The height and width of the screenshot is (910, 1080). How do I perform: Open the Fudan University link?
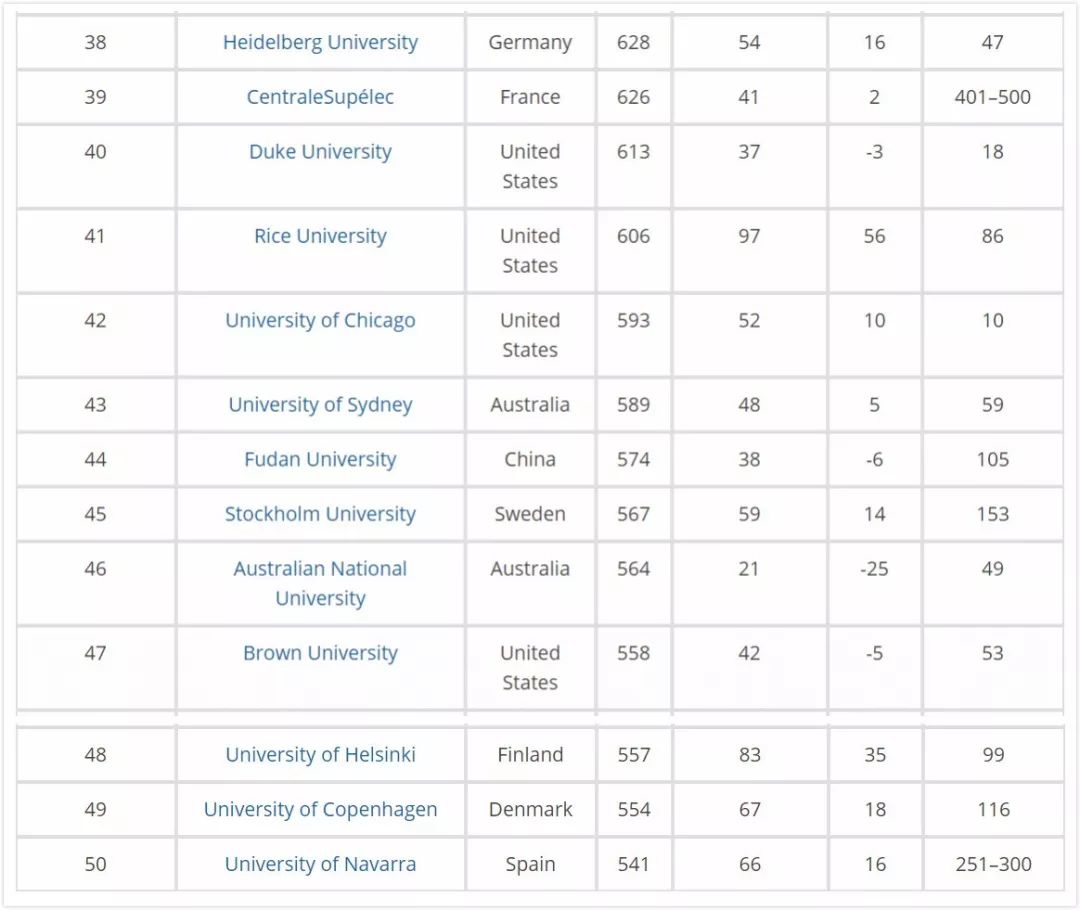tap(320, 460)
